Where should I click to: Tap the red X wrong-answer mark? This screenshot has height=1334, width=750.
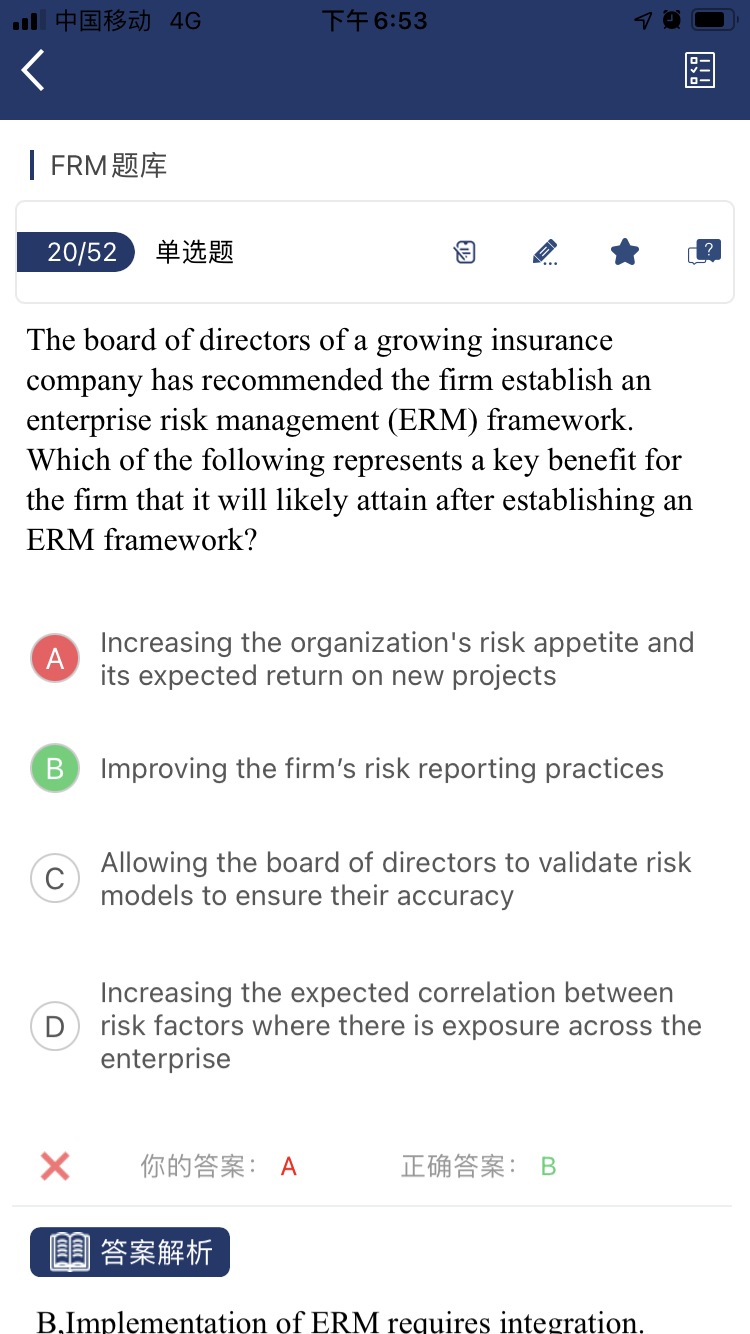(x=55, y=1166)
